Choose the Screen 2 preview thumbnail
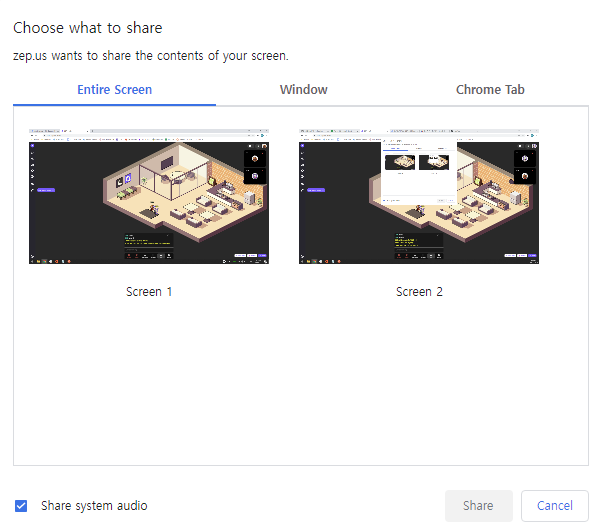Image resolution: width=601 pixels, height=531 pixels. (x=419, y=196)
